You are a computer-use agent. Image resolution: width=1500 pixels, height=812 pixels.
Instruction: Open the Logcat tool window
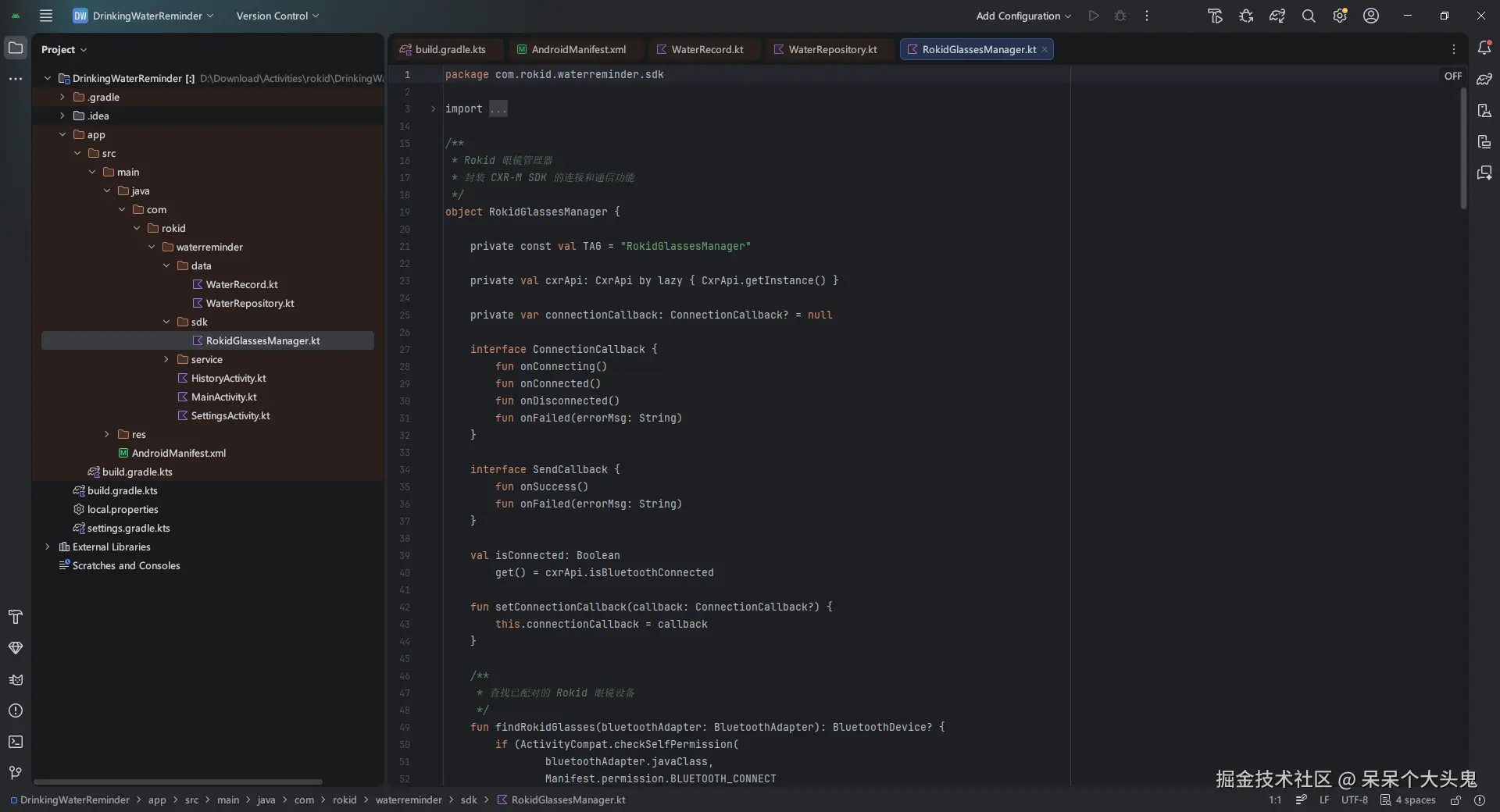click(16, 679)
